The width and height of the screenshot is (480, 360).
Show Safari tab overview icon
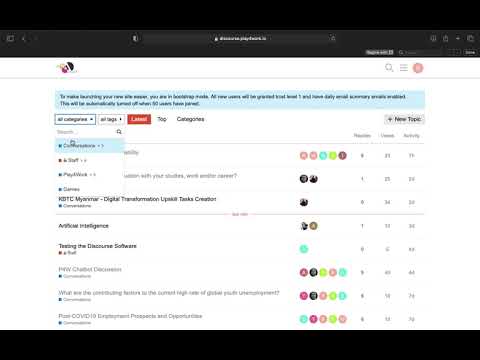tap(470, 38)
